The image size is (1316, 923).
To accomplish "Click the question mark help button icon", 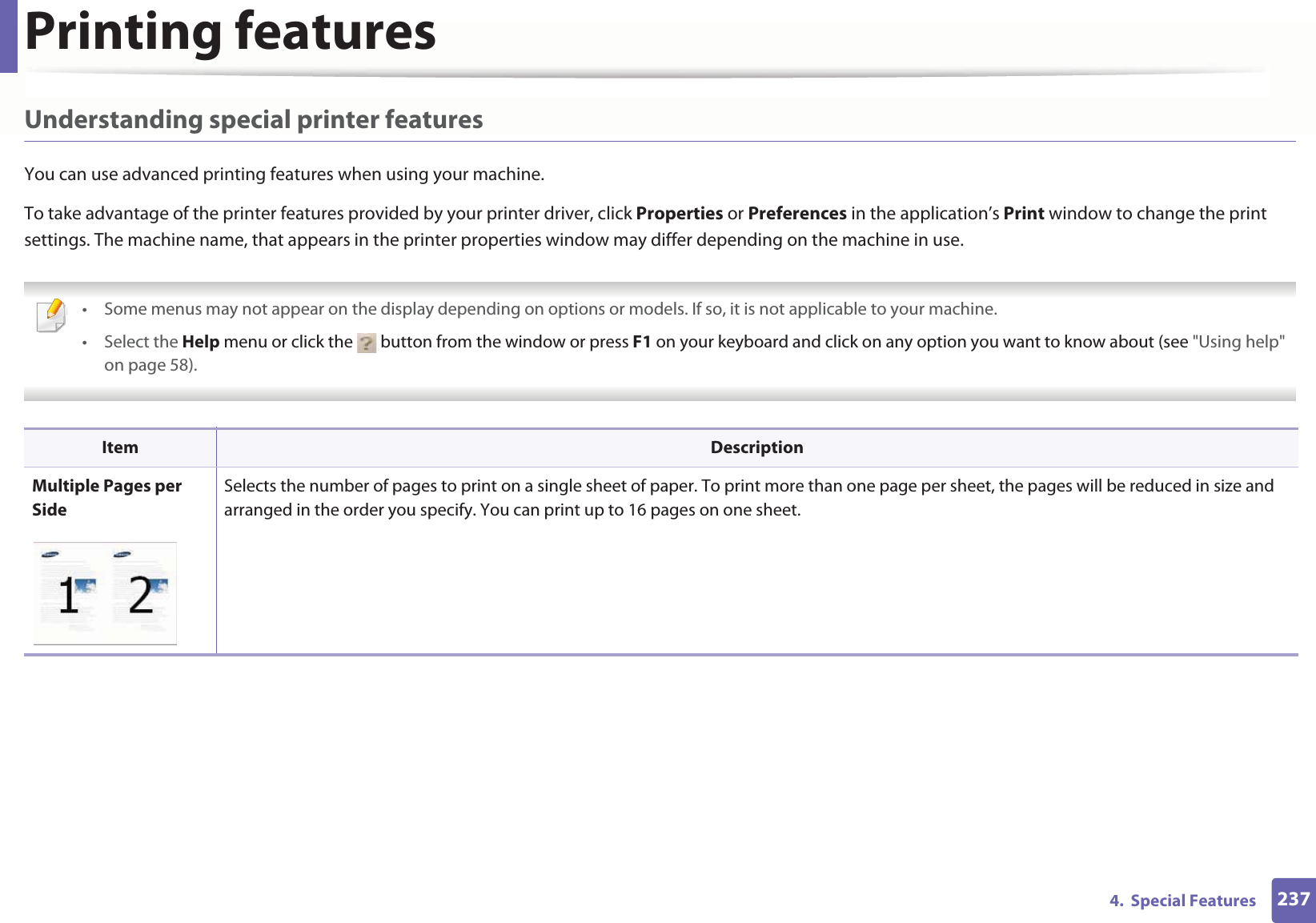I will pos(367,343).
